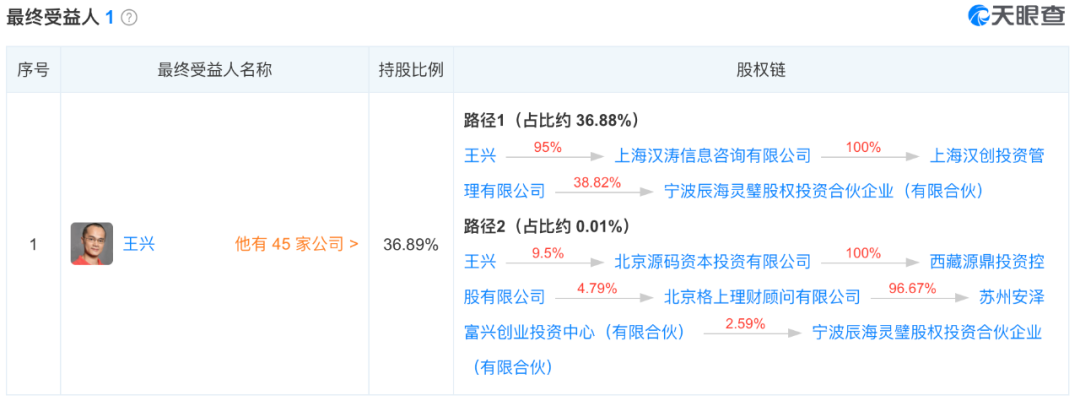
Task: Select the 36.89% shareholding value
Action: tap(411, 243)
